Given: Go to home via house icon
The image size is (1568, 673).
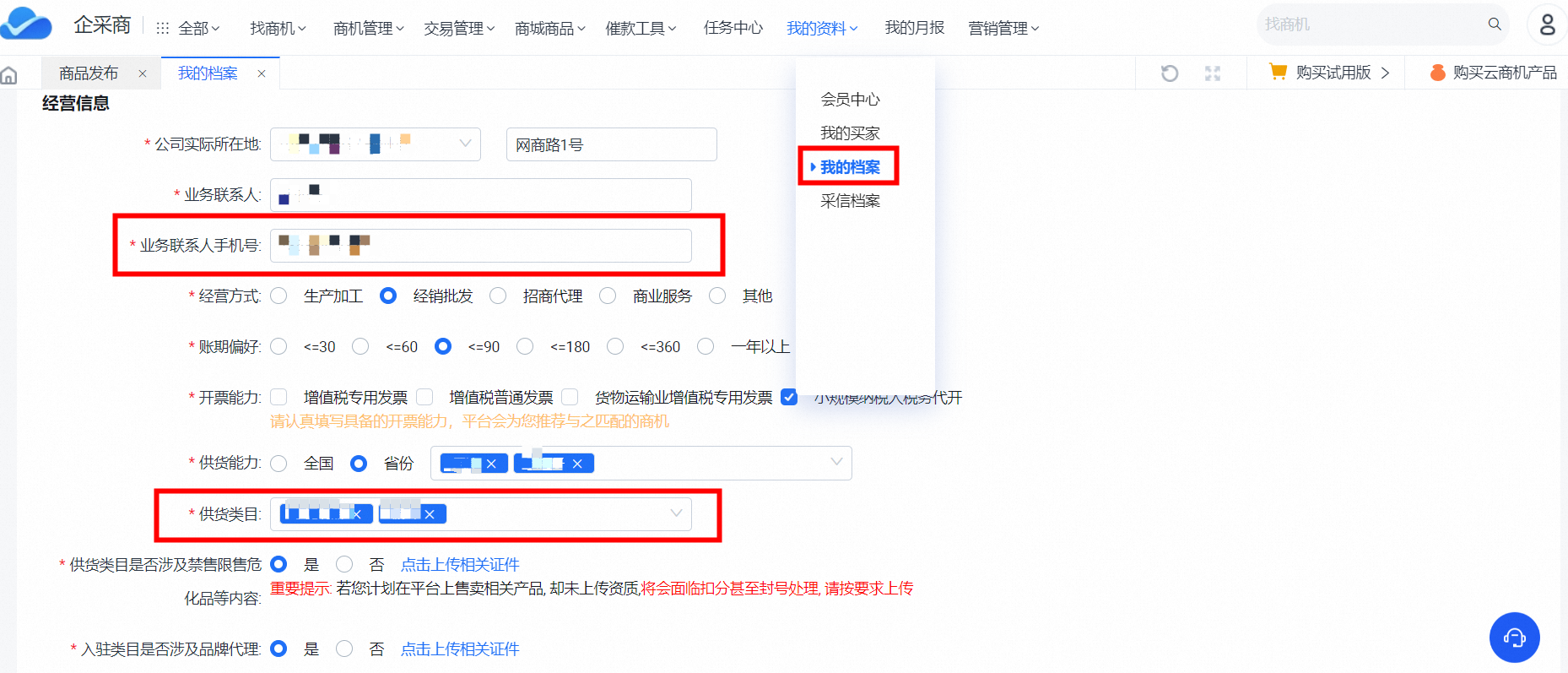Looking at the screenshot, I should coord(9,75).
